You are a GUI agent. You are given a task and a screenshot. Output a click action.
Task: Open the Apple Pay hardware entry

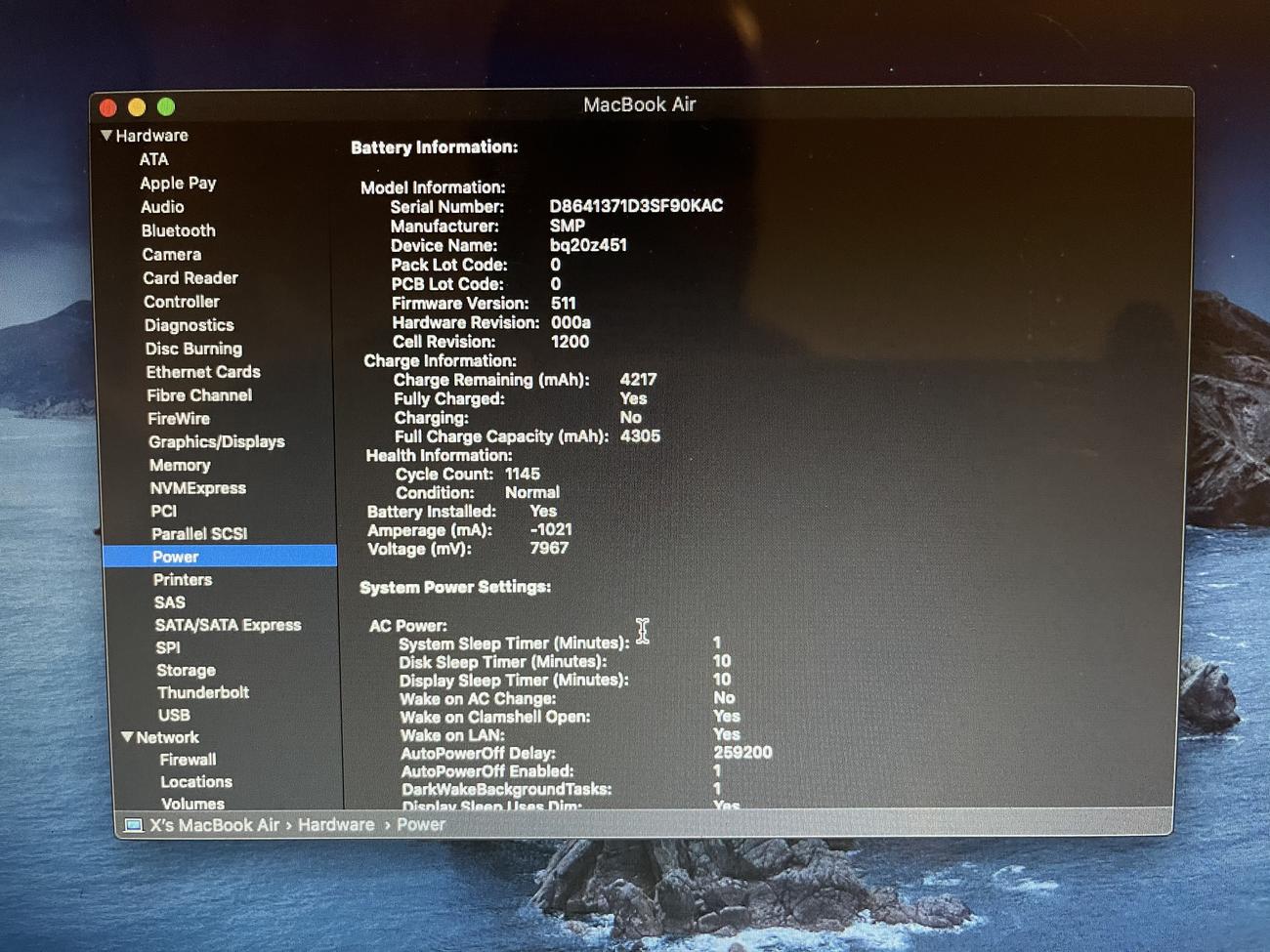pos(178,183)
